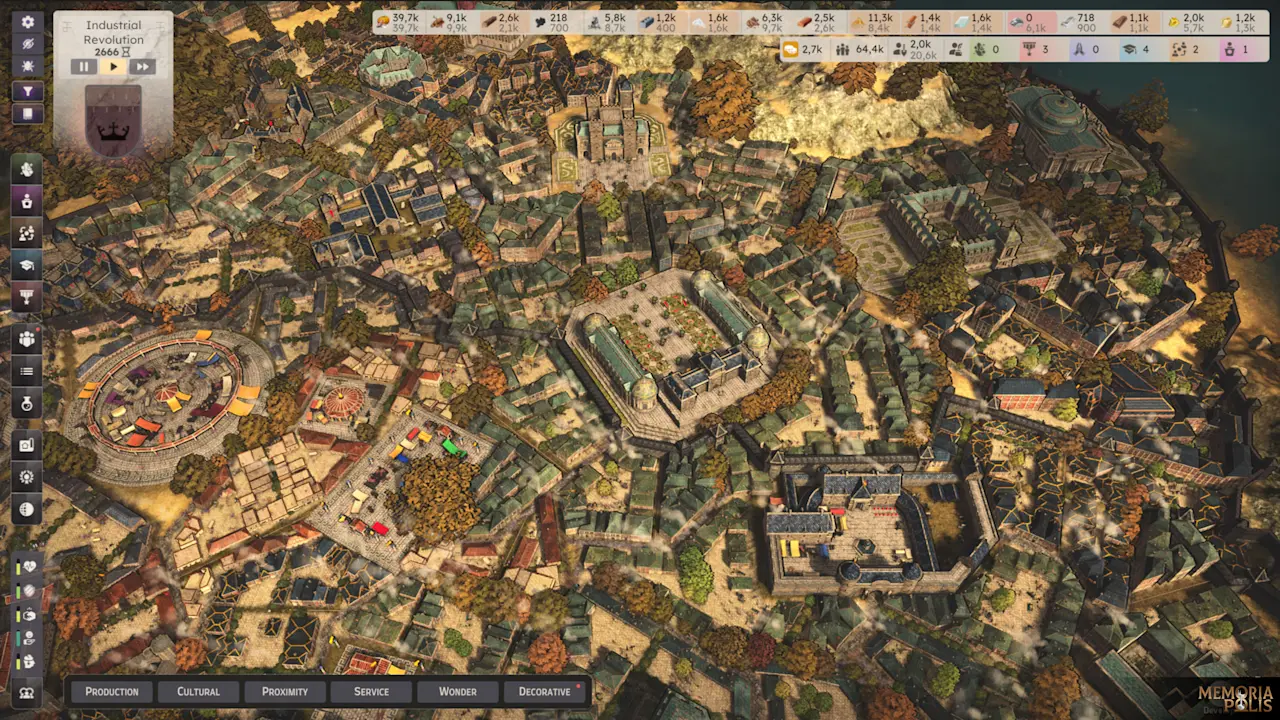Screen dimensions: 1280x720
Task: Open the game settings gear icon
Action: pyautogui.click(x=27, y=22)
